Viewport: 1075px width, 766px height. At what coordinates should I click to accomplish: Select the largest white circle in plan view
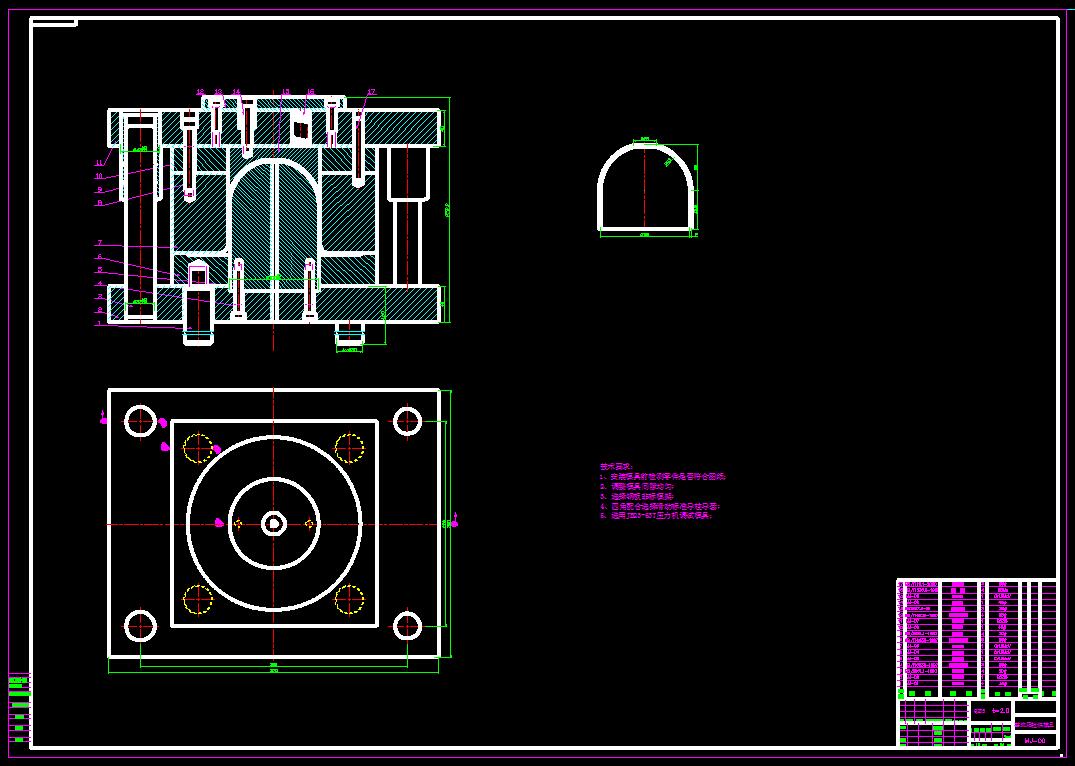coord(274,524)
